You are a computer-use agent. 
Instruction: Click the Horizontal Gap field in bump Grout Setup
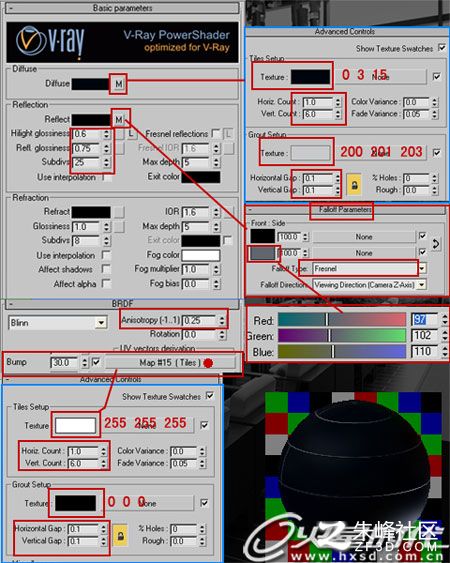pos(83,529)
